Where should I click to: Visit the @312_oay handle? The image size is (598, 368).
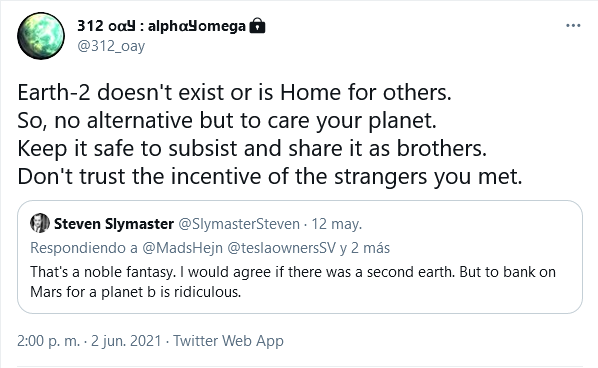(x=111, y=46)
